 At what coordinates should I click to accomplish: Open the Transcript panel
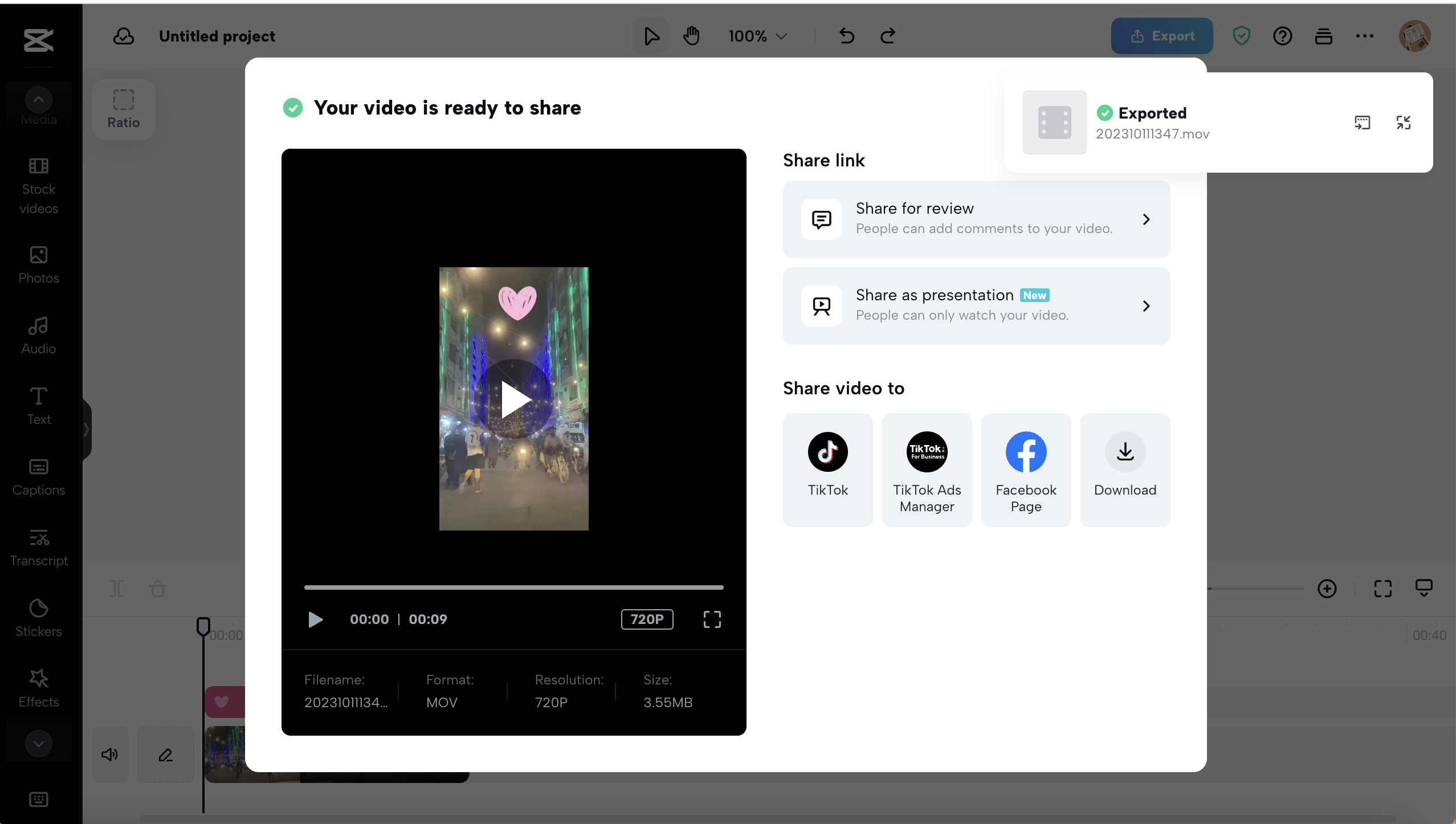tap(38, 548)
